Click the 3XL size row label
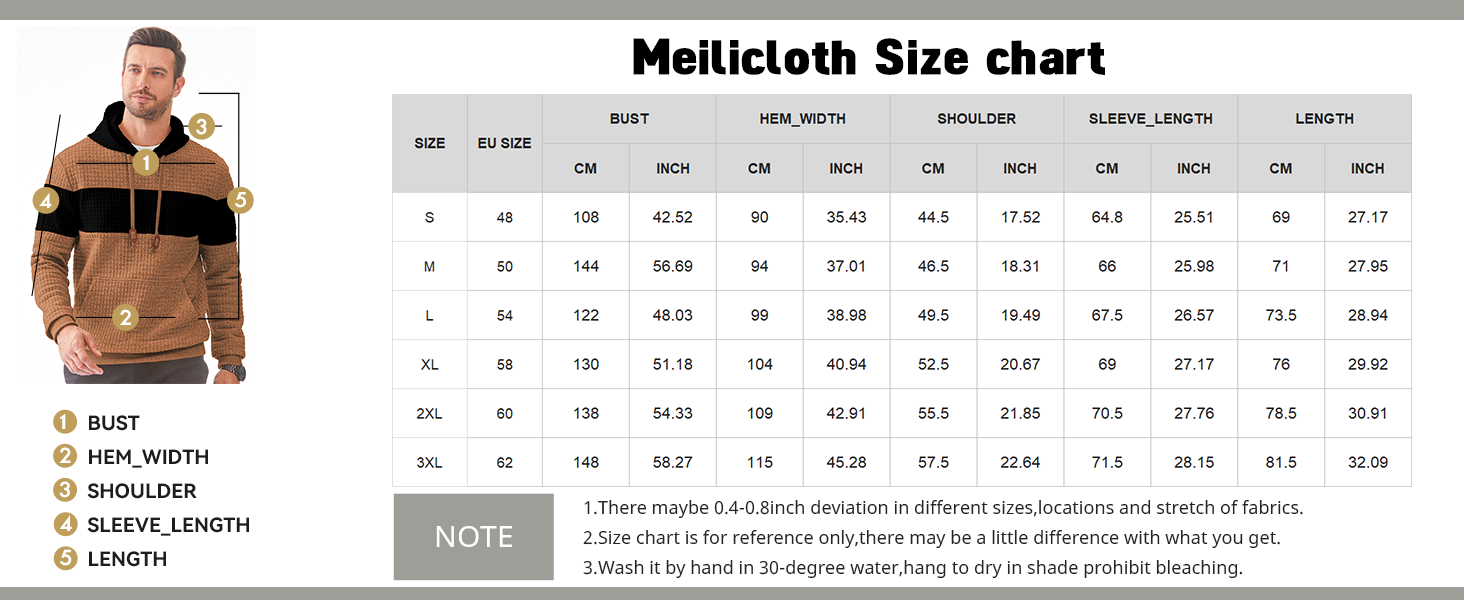 click(429, 463)
